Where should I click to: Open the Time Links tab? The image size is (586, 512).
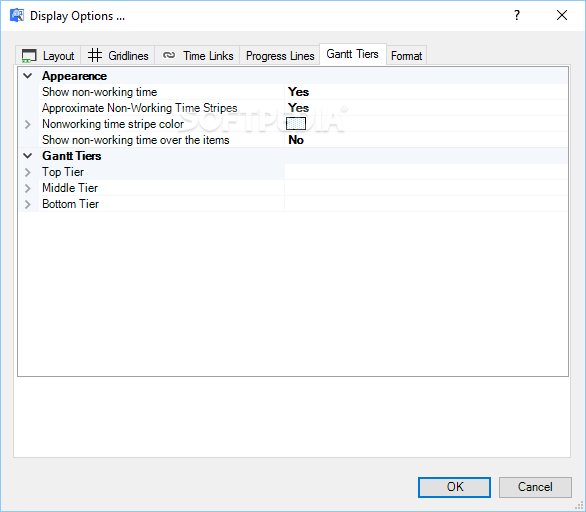coord(197,56)
